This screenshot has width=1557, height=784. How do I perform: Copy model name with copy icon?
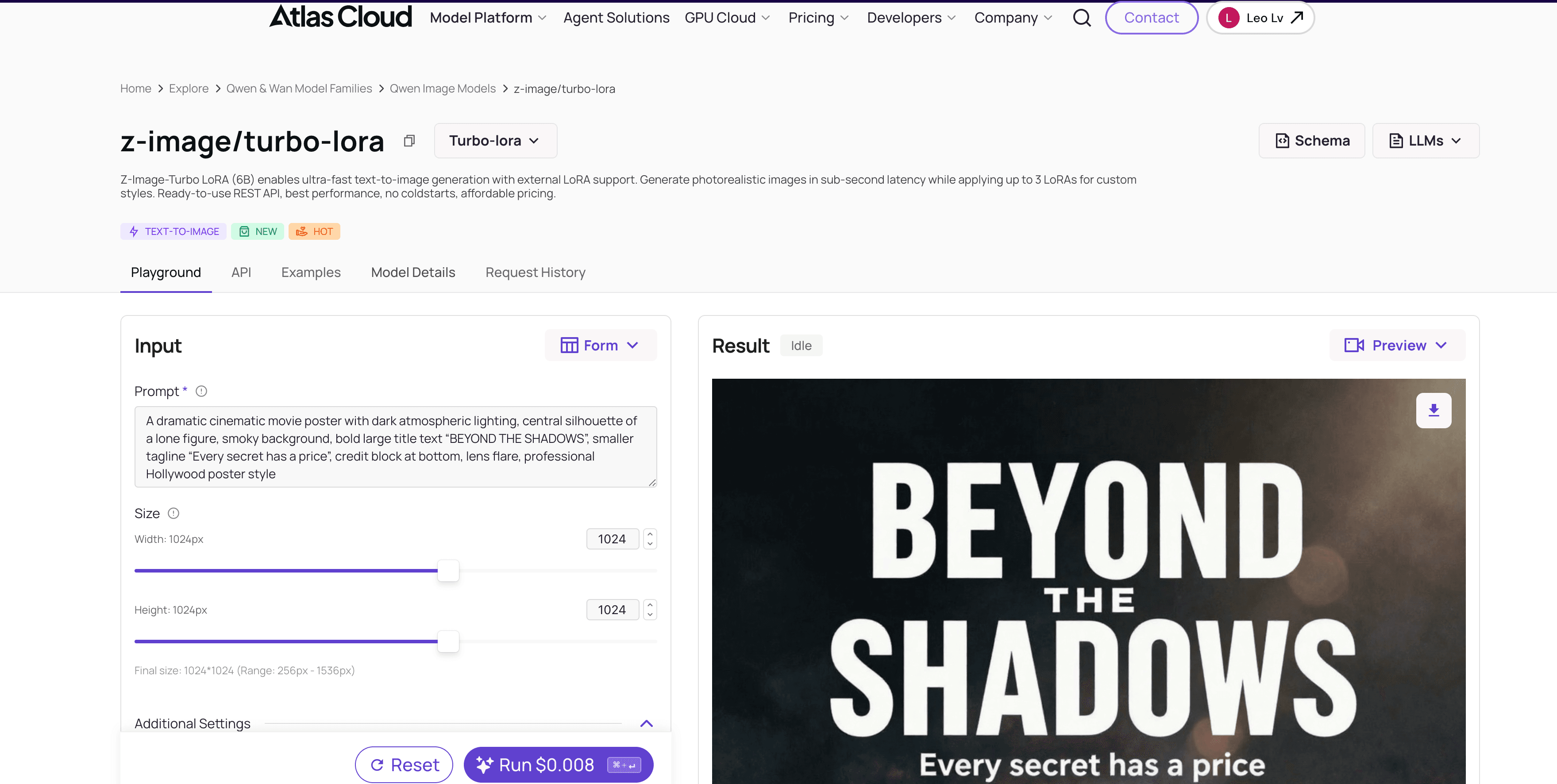(409, 141)
